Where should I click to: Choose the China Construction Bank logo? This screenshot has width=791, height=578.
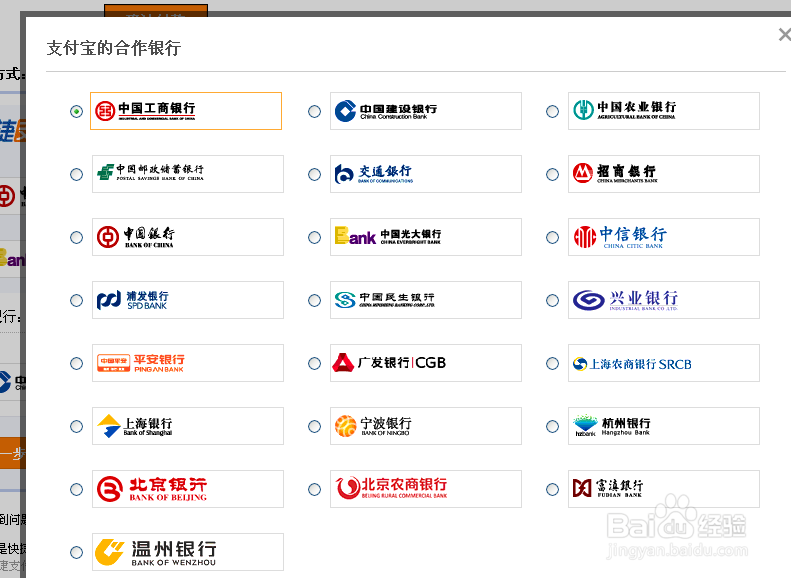426,111
